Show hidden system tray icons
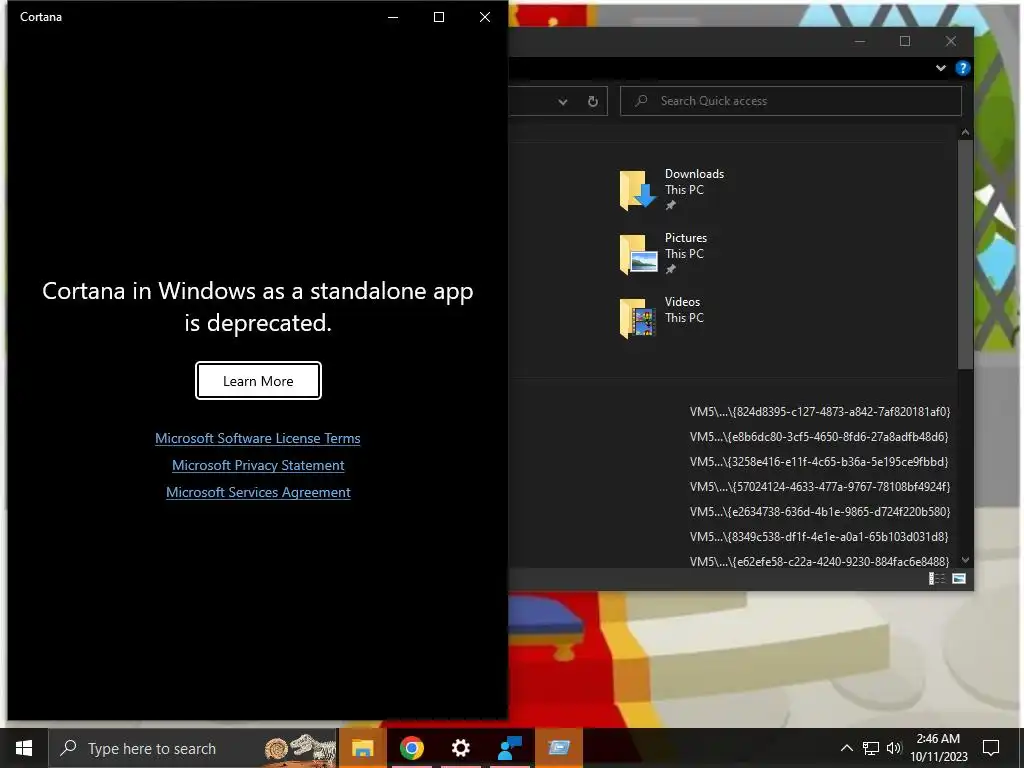The height and width of the screenshot is (768, 1024). (x=846, y=748)
